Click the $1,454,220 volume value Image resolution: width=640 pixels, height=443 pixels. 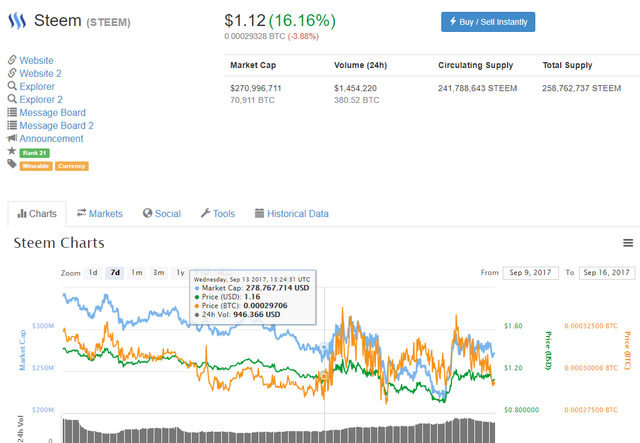[355, 88]
